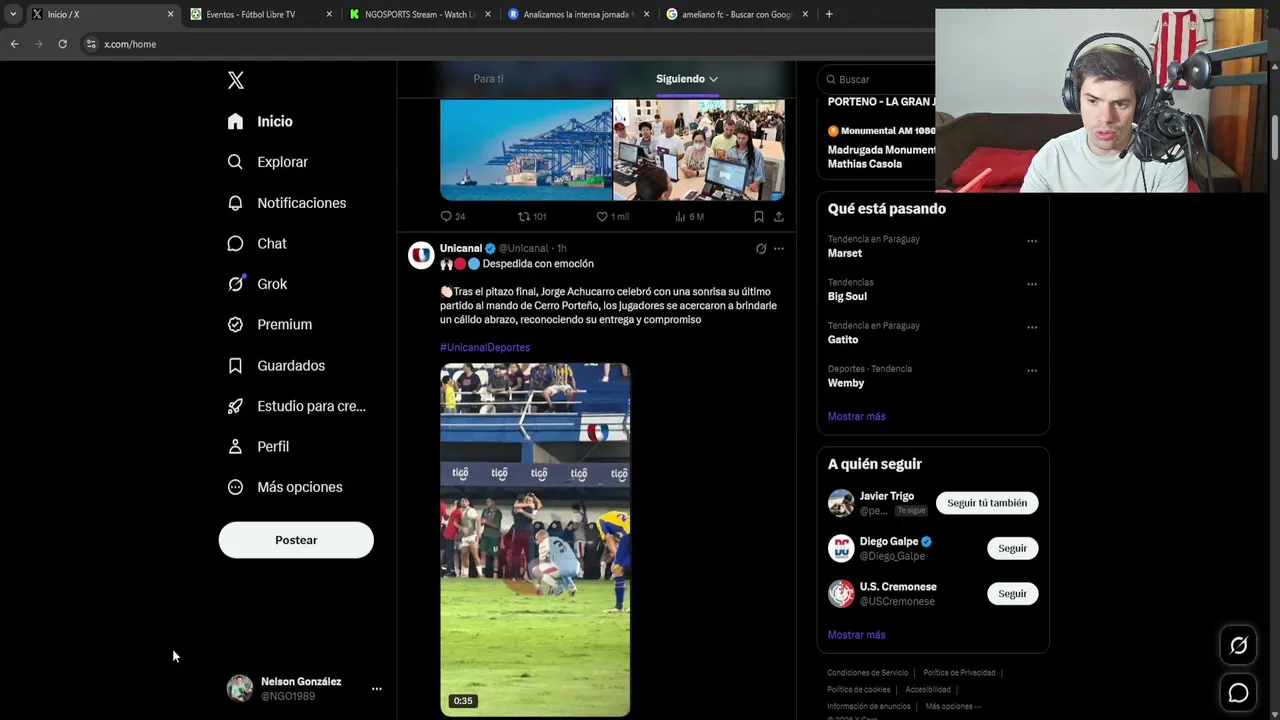Open the floating chat messages button
The width and height of the screenshot is (1280, 720).
[1238, 692]
